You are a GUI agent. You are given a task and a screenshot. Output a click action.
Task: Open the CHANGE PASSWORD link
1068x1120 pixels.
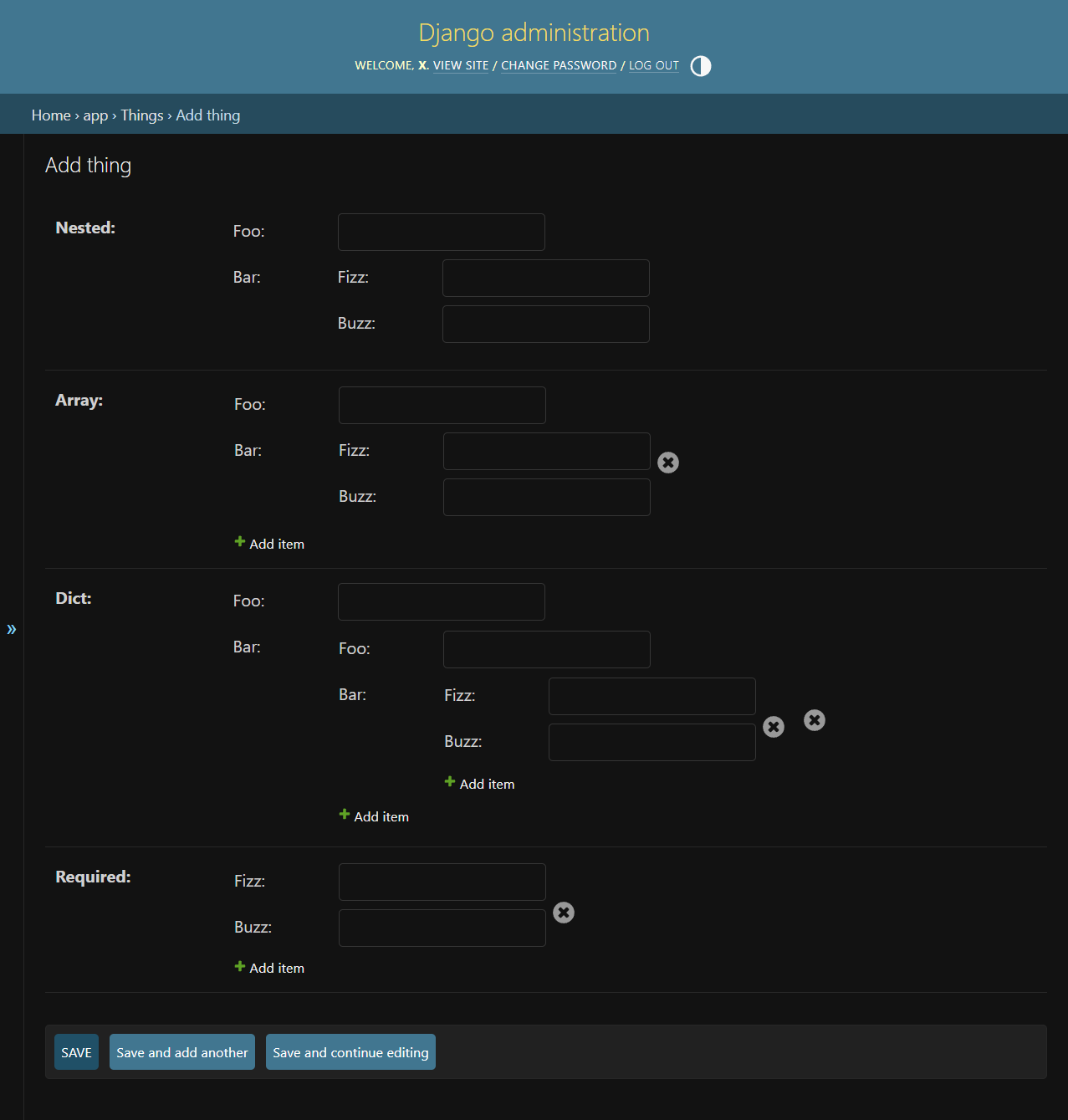coord(558,65)
